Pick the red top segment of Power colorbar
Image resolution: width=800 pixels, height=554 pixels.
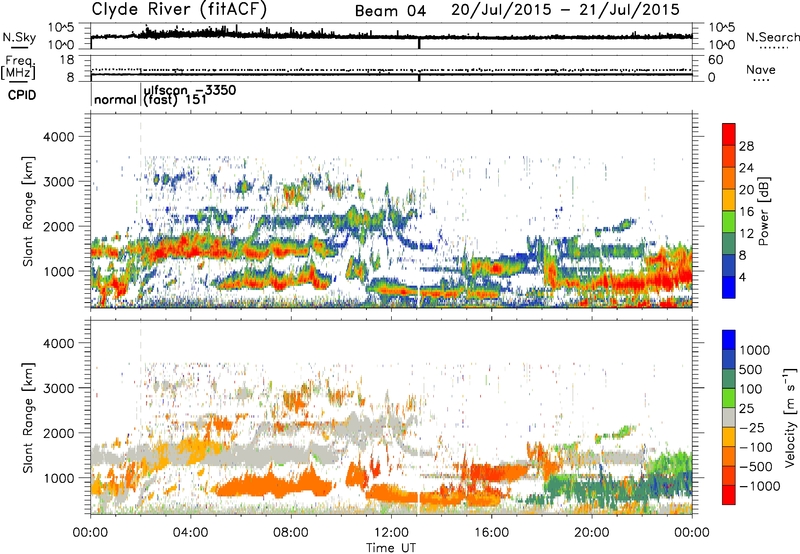point(729,134)
